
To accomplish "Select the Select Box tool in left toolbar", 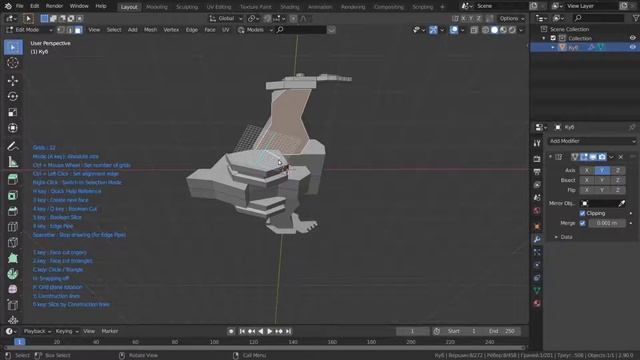I will 13,47.
